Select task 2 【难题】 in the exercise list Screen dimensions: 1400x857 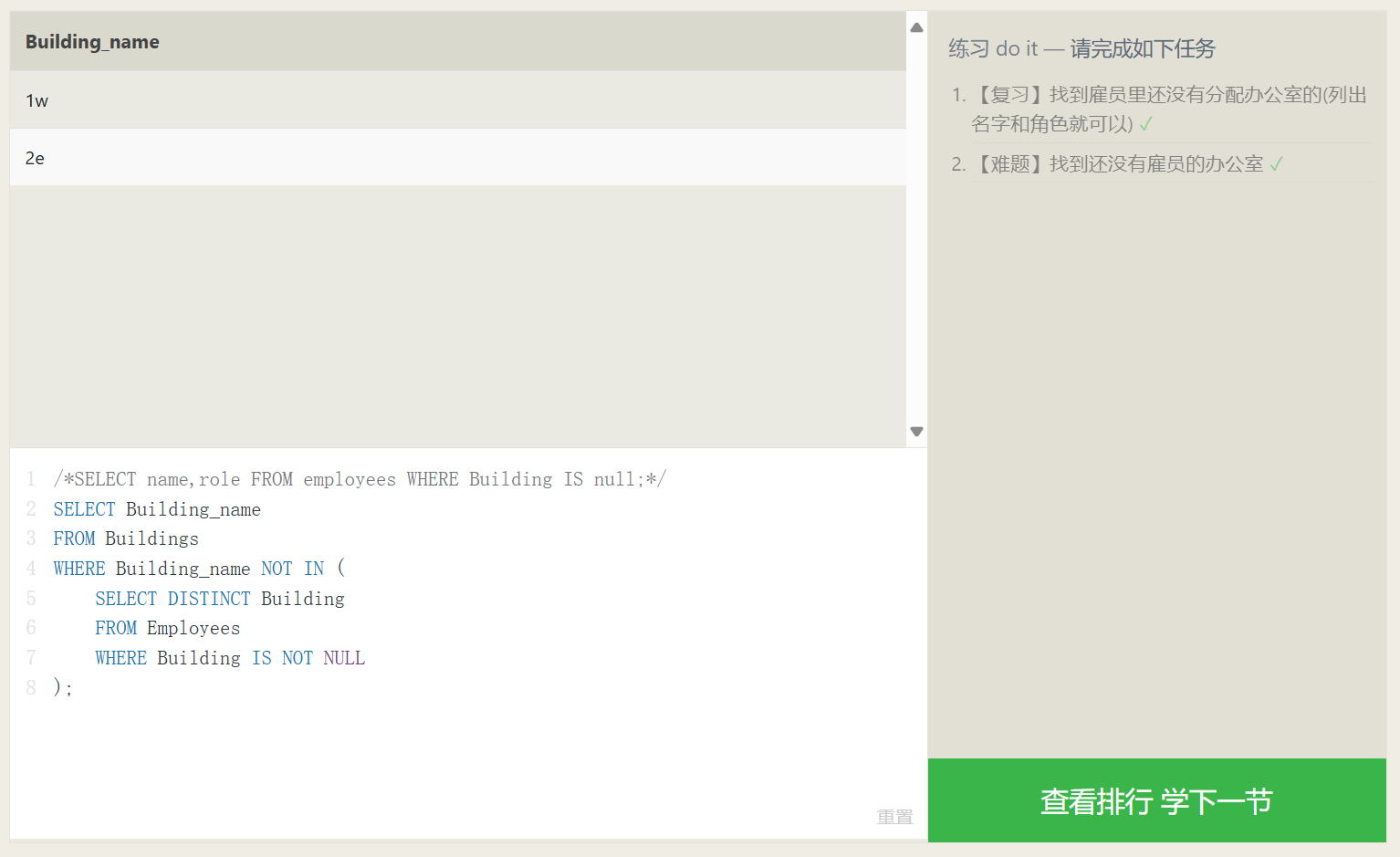pos(1120,164)
